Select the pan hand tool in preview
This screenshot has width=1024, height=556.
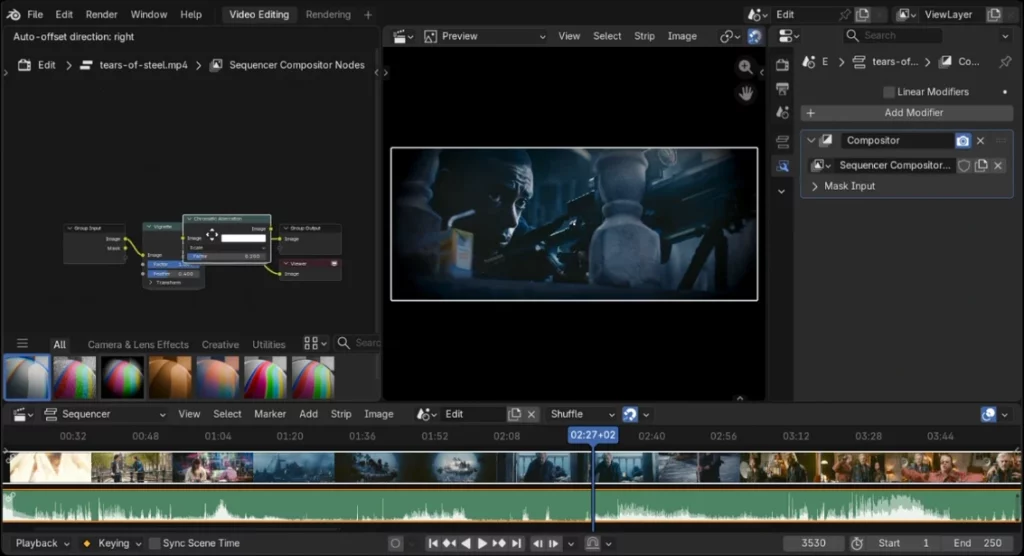tap(745, 93)
